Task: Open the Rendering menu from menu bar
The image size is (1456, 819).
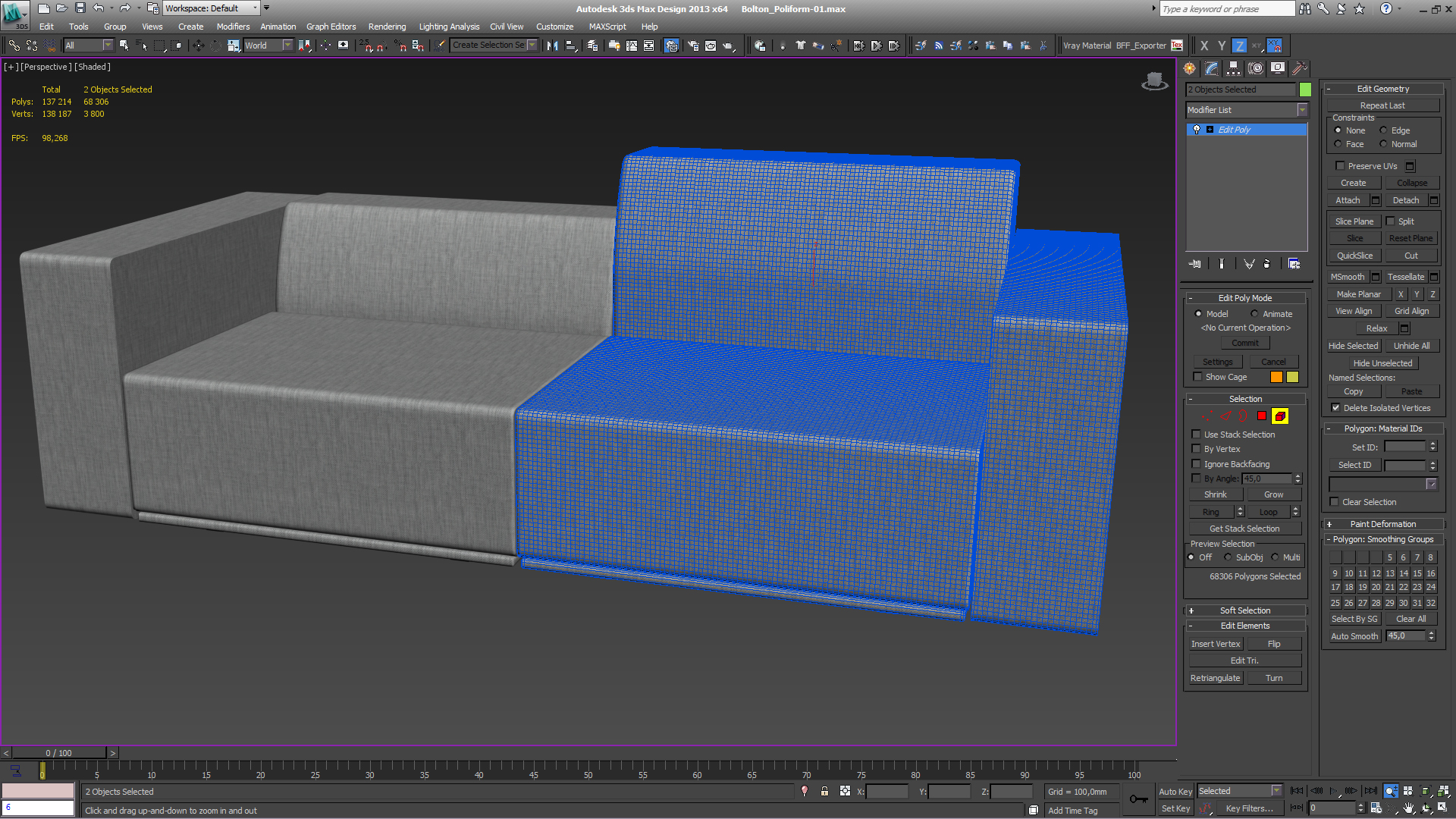Action: (x=387, y=27)
